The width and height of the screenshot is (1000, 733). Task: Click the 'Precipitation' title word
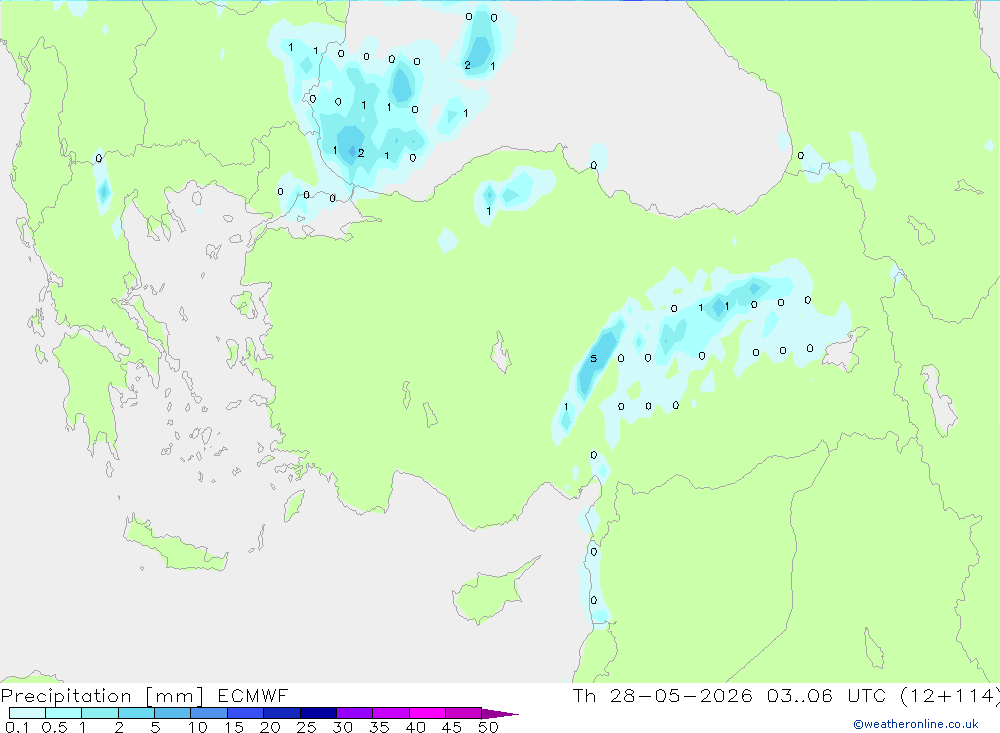click(66, 696)
